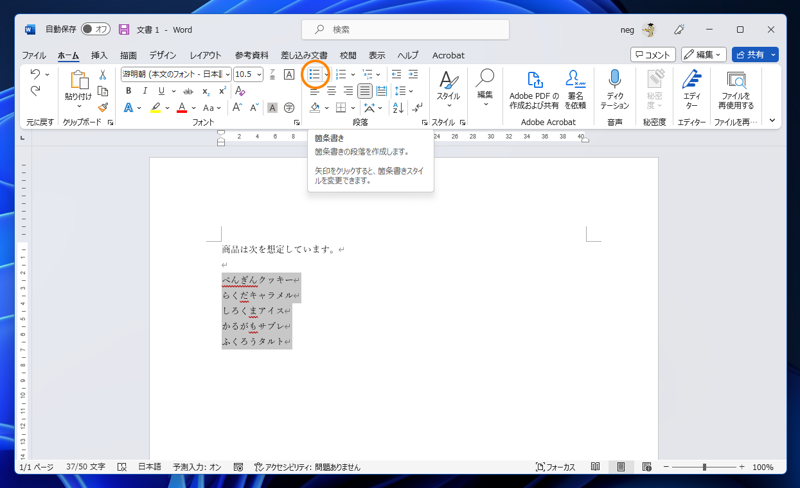The image size is (800, 488).
Task: Click the Increase Indent icon
Action: coord(413,75)
